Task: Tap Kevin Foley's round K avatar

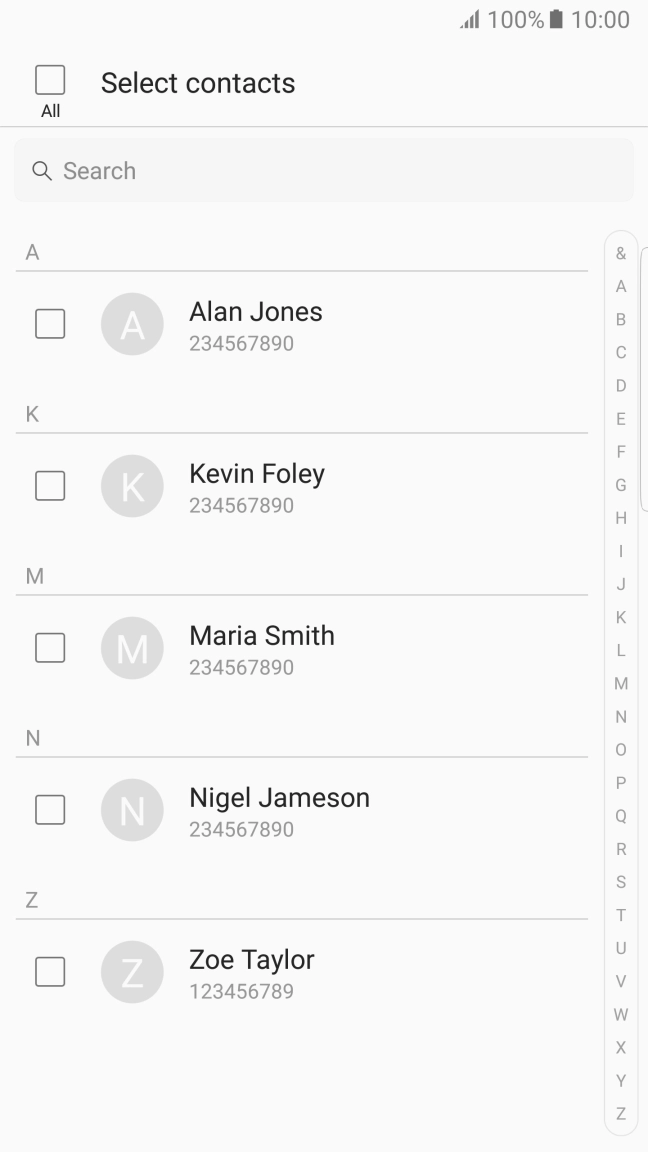Action: 132,486
